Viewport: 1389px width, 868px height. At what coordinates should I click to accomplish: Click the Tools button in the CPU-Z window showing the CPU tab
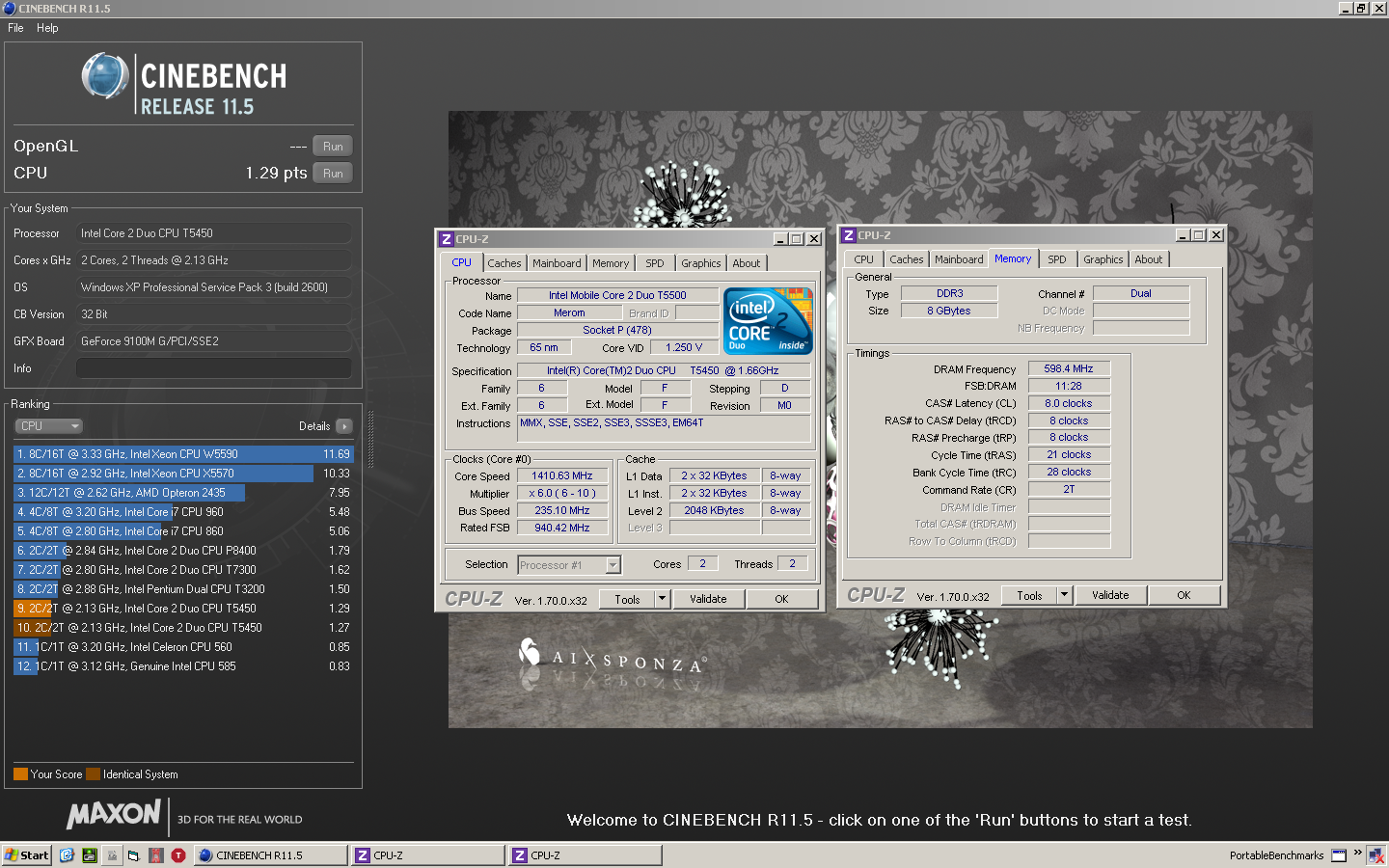(x=627, y=599)
